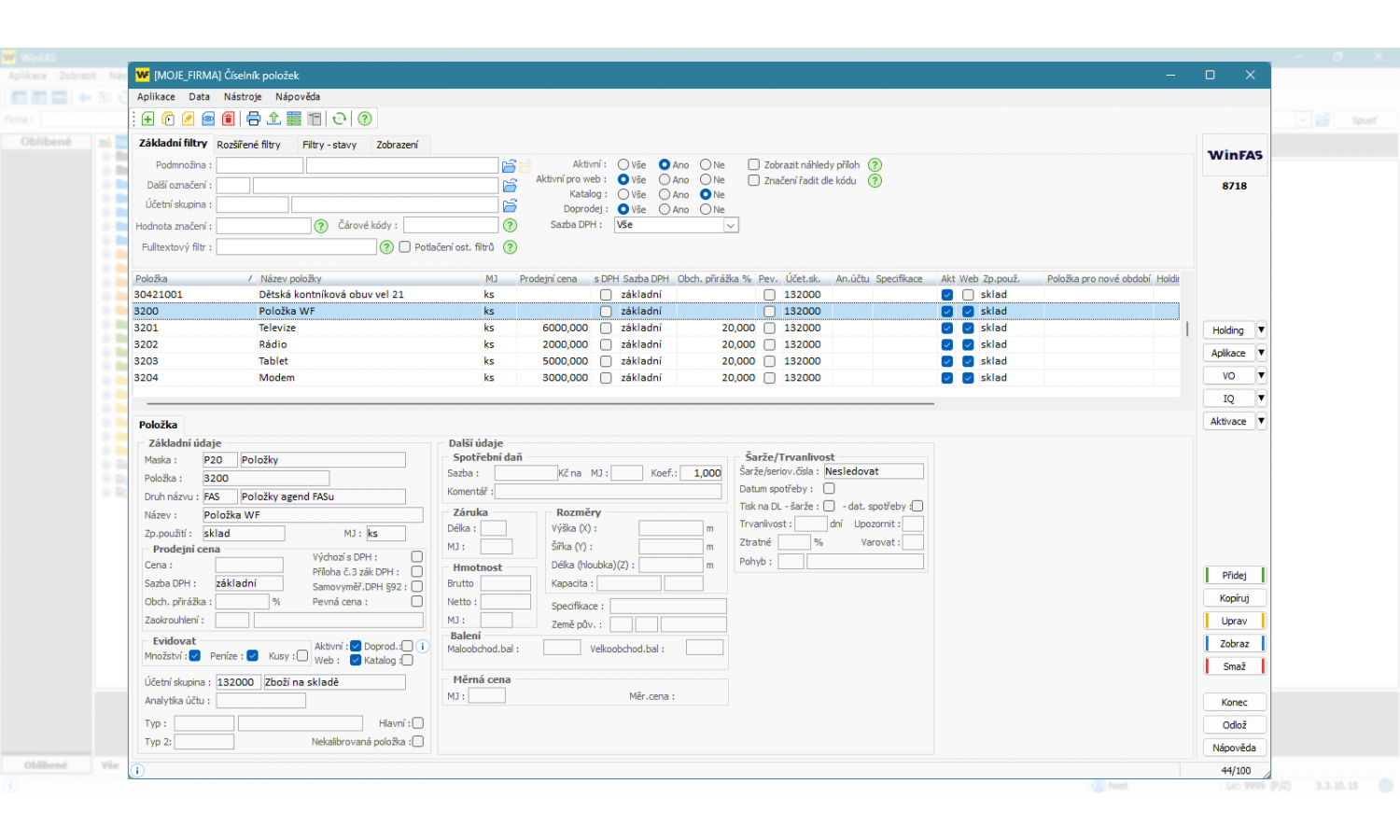Screen dimensions: 1400x840
Task: Click the red trash delete toolbar icon
Action: (228, 119)
